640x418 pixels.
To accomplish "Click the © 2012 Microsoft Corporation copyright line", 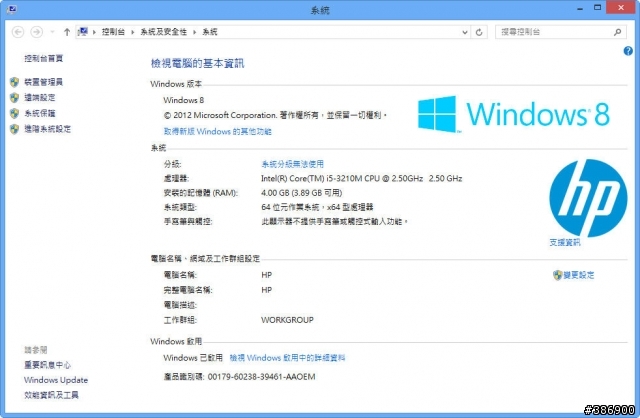I will (275, 115).
